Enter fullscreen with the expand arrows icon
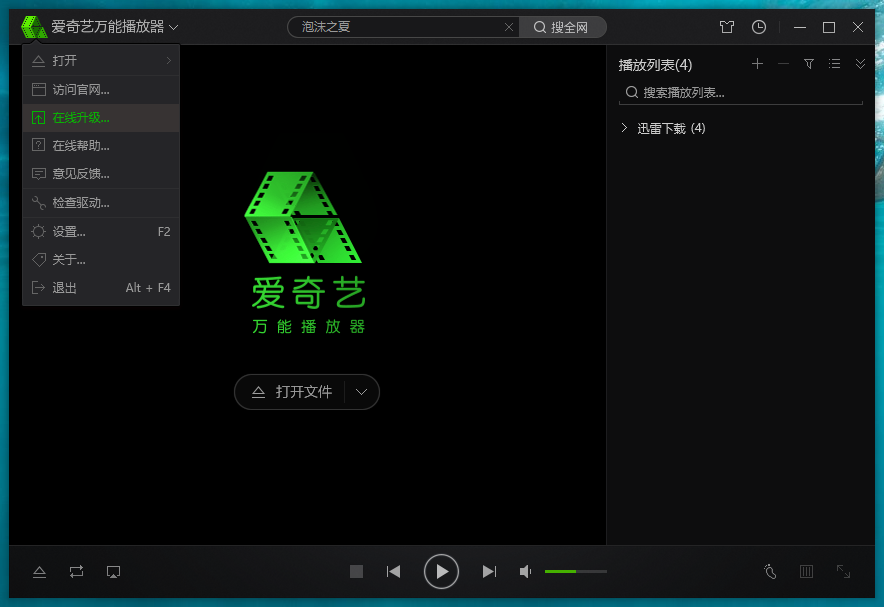The image size is (884, 607). [x=843, y=571]
